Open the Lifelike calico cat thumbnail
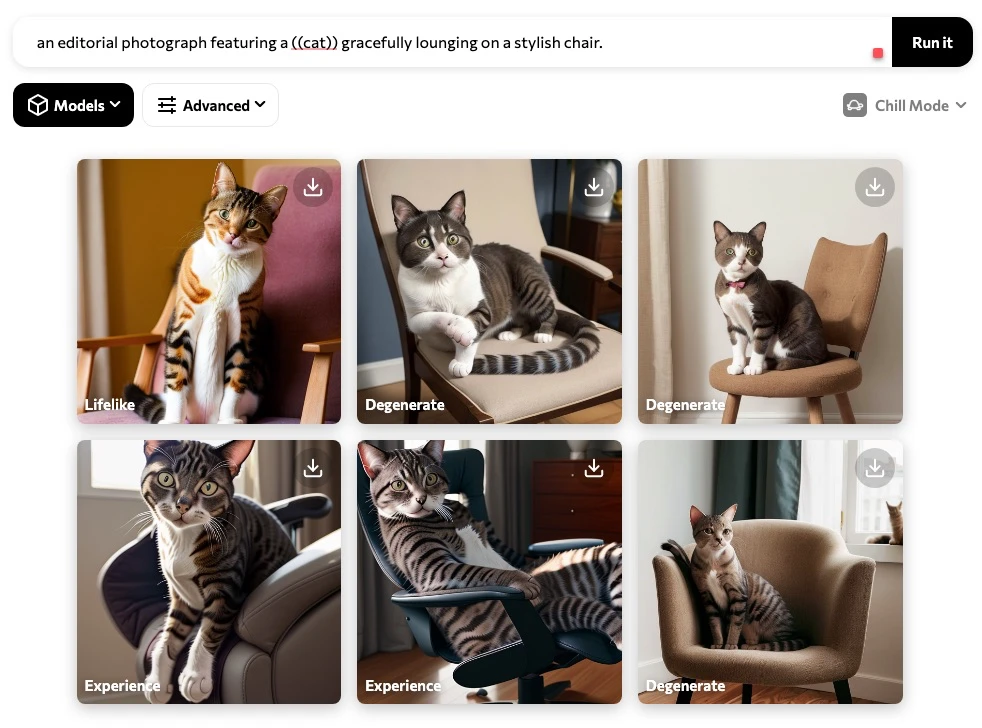The width and height of the screenshot is (982, 728). (209, 291)
